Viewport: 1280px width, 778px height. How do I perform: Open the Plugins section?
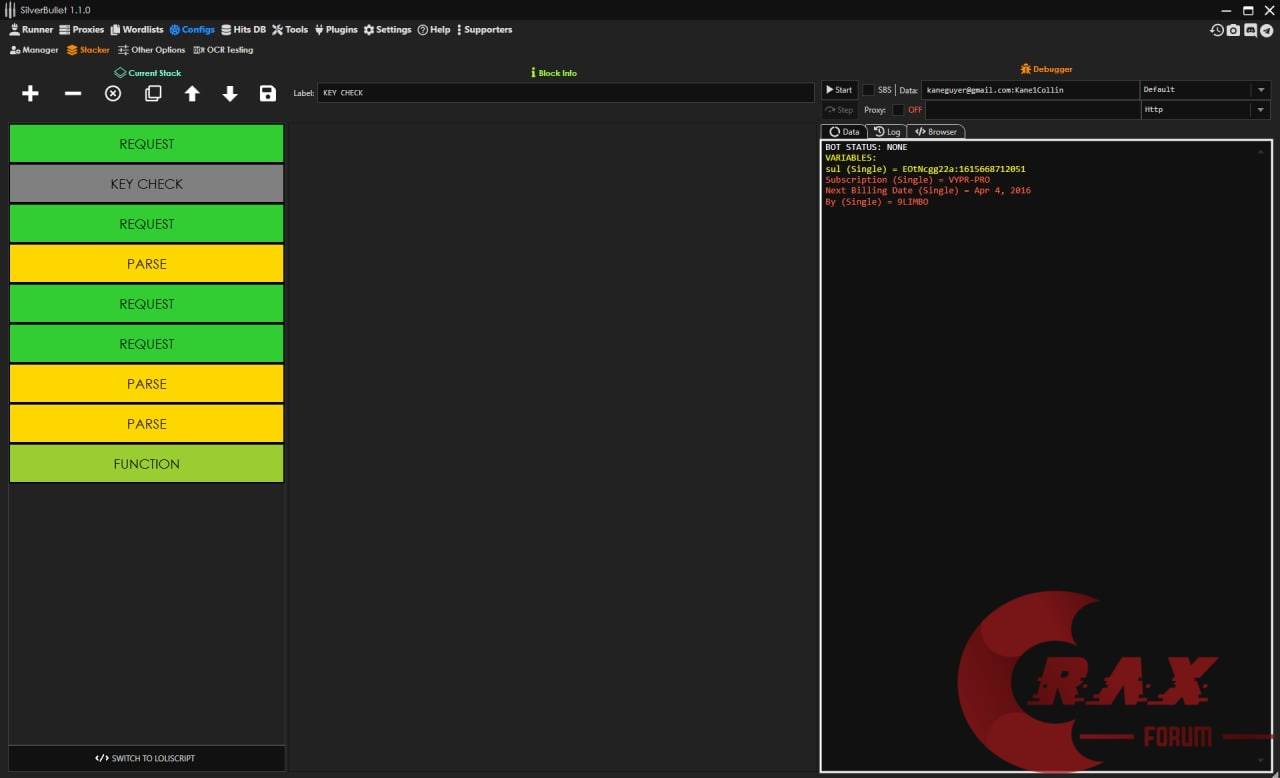pyautogui.click(x=336, y=30)
